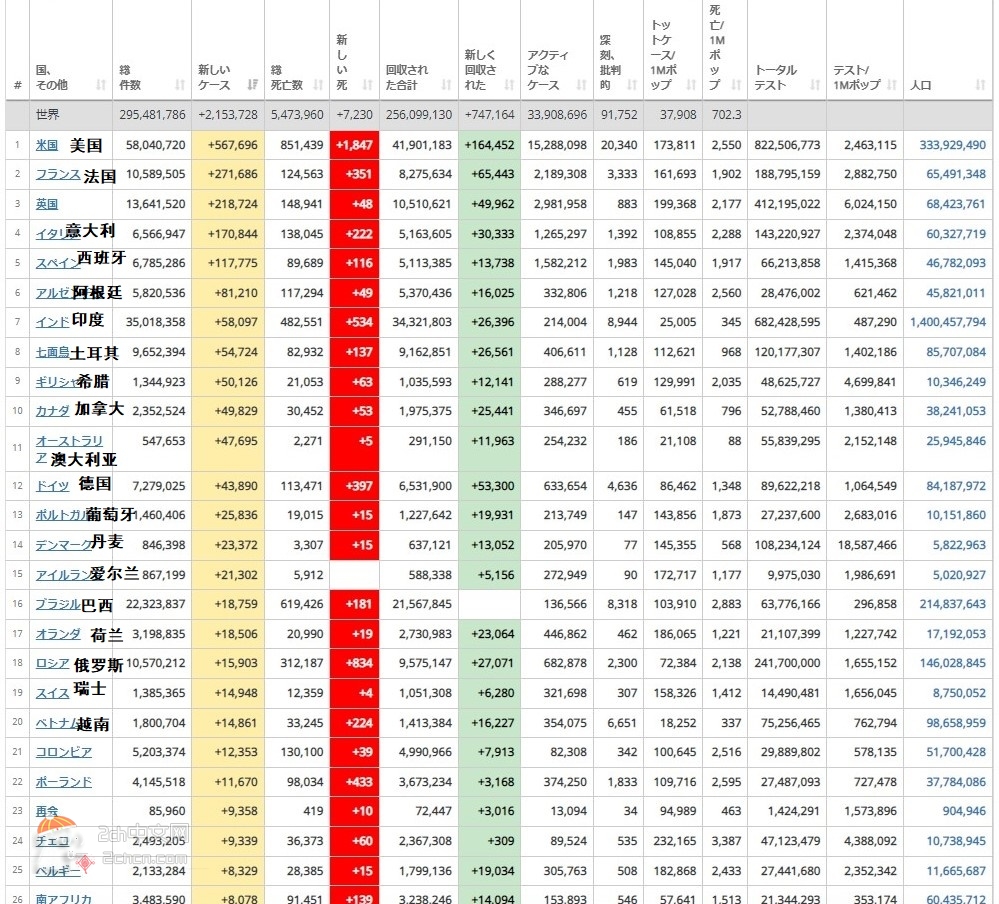Open the オーストラリア country link
The width and height of the screenshot is (999, 904).
(x=69, y=448)
